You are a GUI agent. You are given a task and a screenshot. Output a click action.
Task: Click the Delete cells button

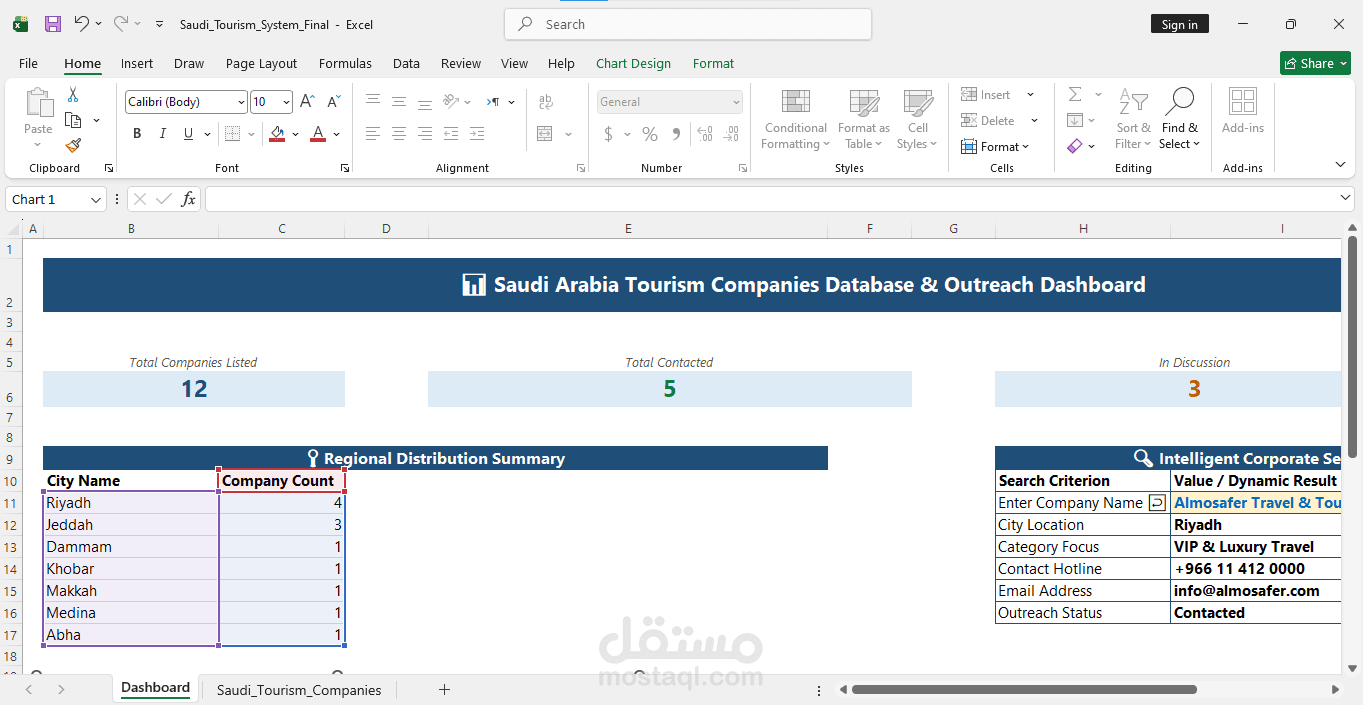(x=988, y=120)
